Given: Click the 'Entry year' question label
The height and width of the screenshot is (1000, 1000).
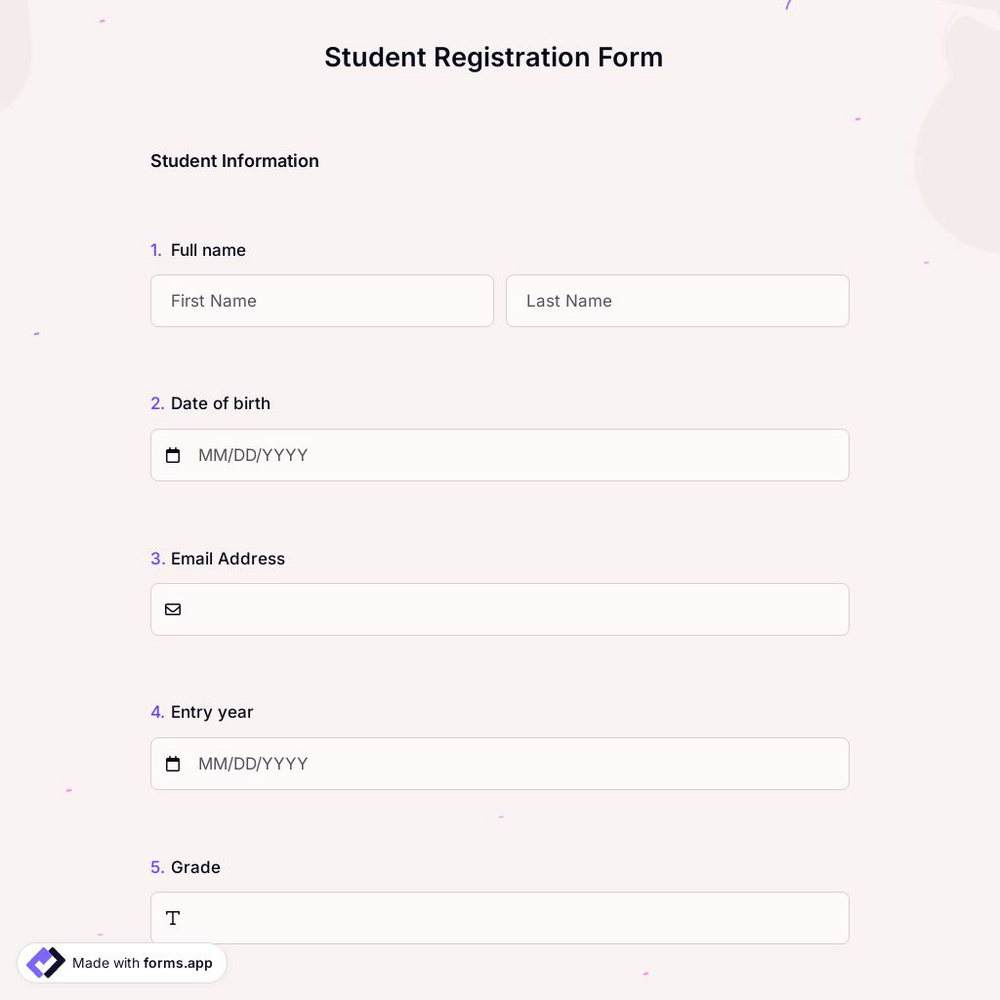Looking at the screenshot, I should tap(211, 712).
